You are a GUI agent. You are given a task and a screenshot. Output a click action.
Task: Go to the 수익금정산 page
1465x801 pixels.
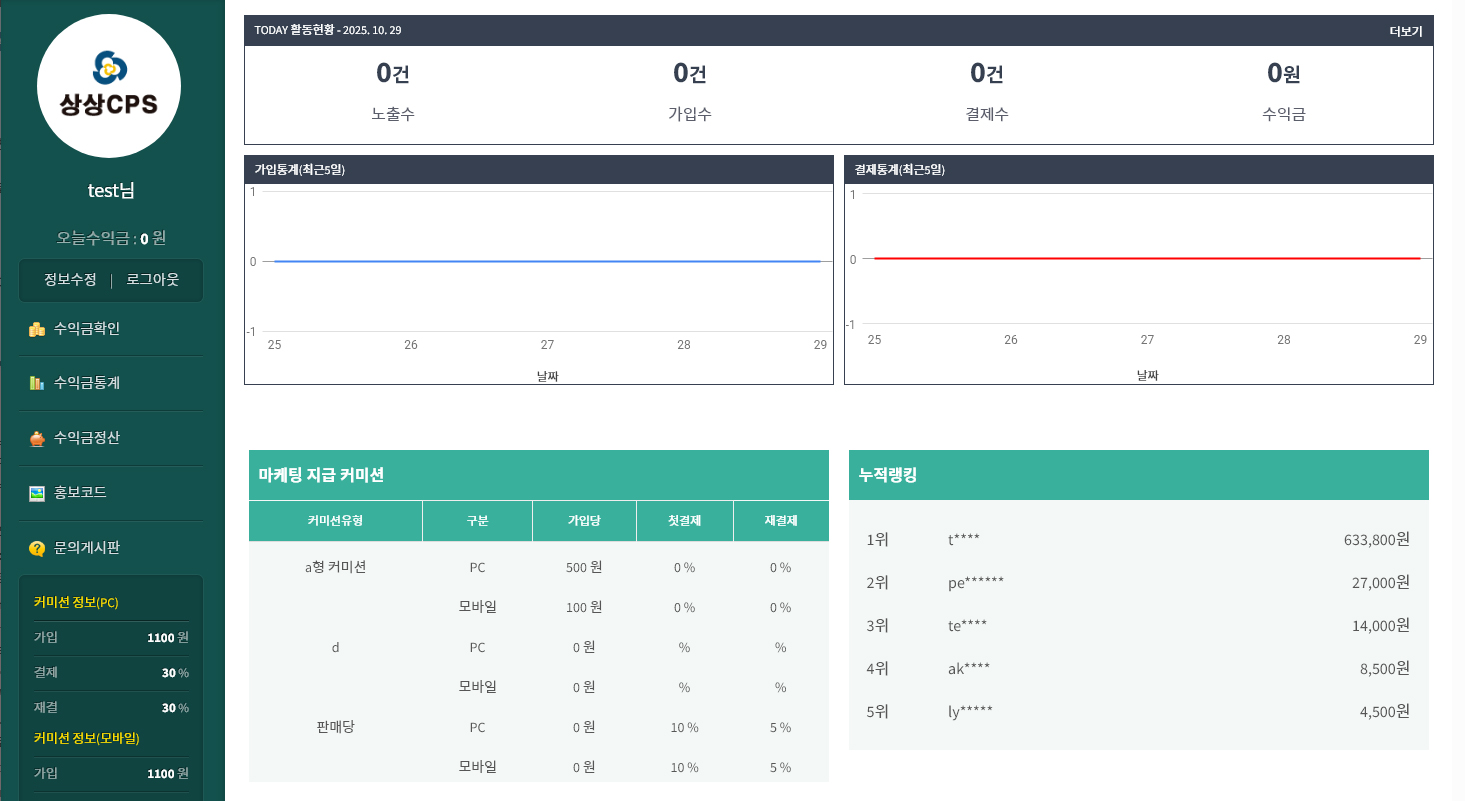[x=87, y=438]
